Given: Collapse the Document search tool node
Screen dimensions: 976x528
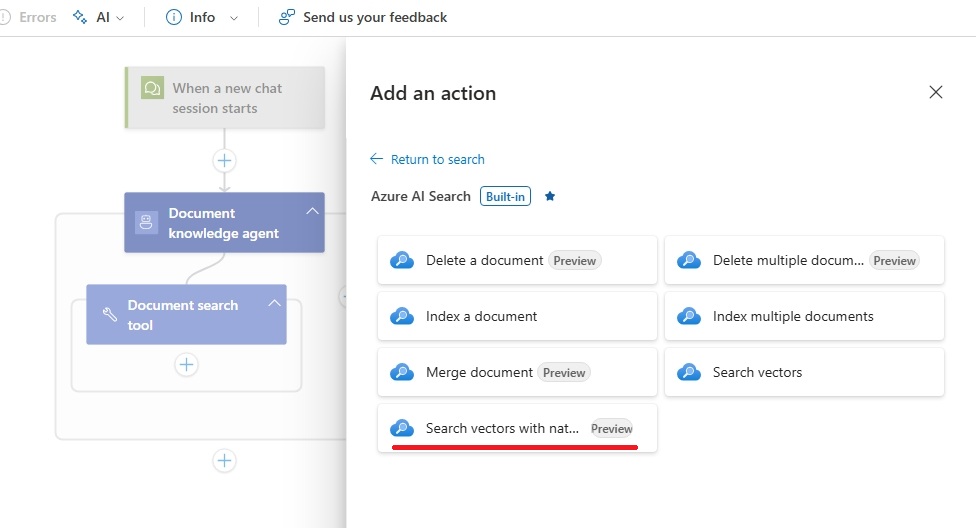Looking at the screenshot, I should pos(274,303).
